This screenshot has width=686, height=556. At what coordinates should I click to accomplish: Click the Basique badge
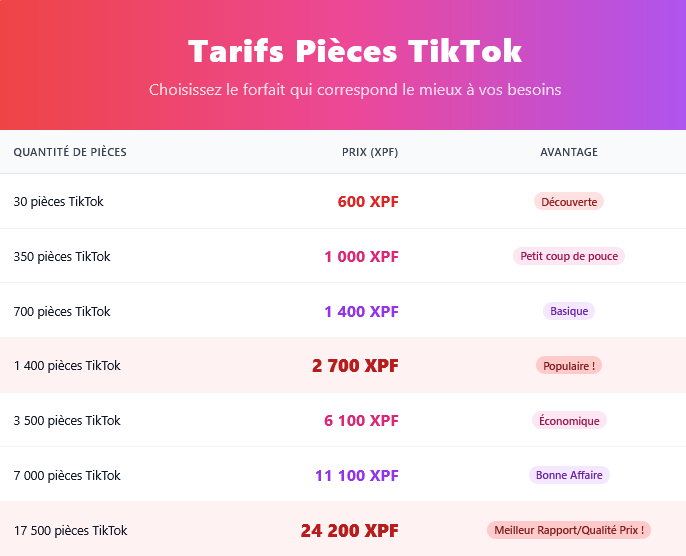coord(569,311)
